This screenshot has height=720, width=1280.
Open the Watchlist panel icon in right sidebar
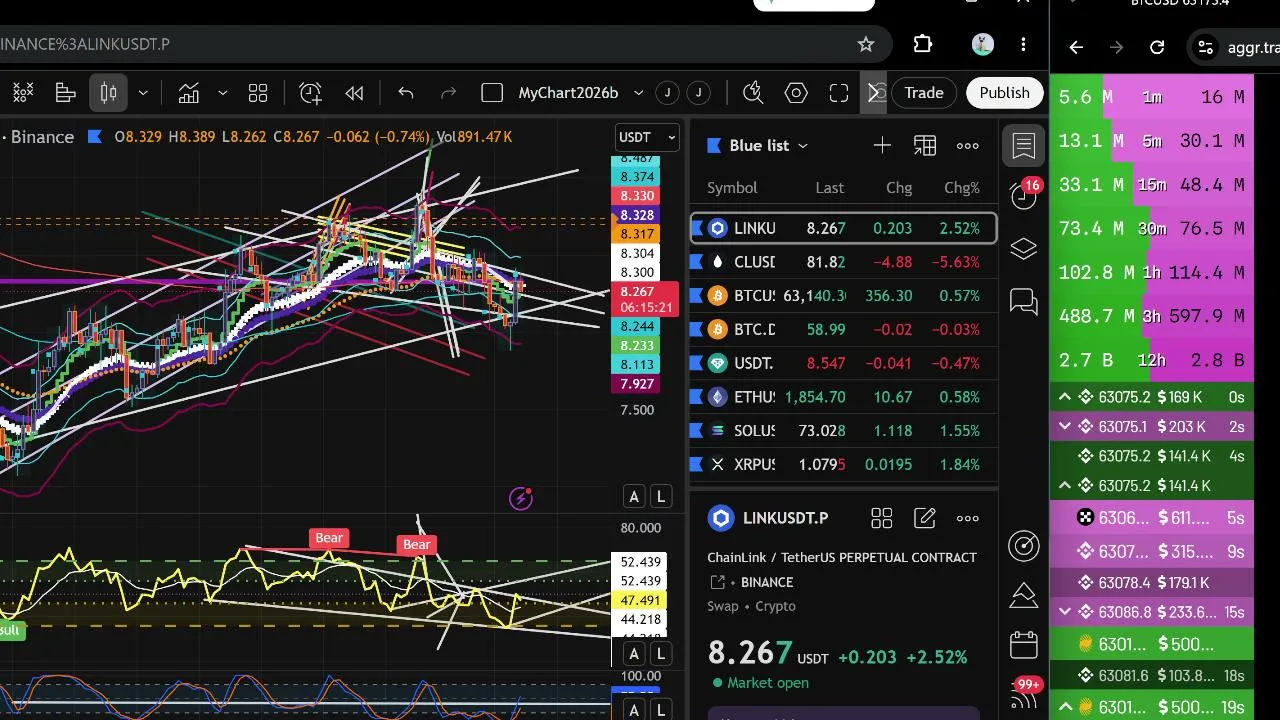tap(1024, 146)
